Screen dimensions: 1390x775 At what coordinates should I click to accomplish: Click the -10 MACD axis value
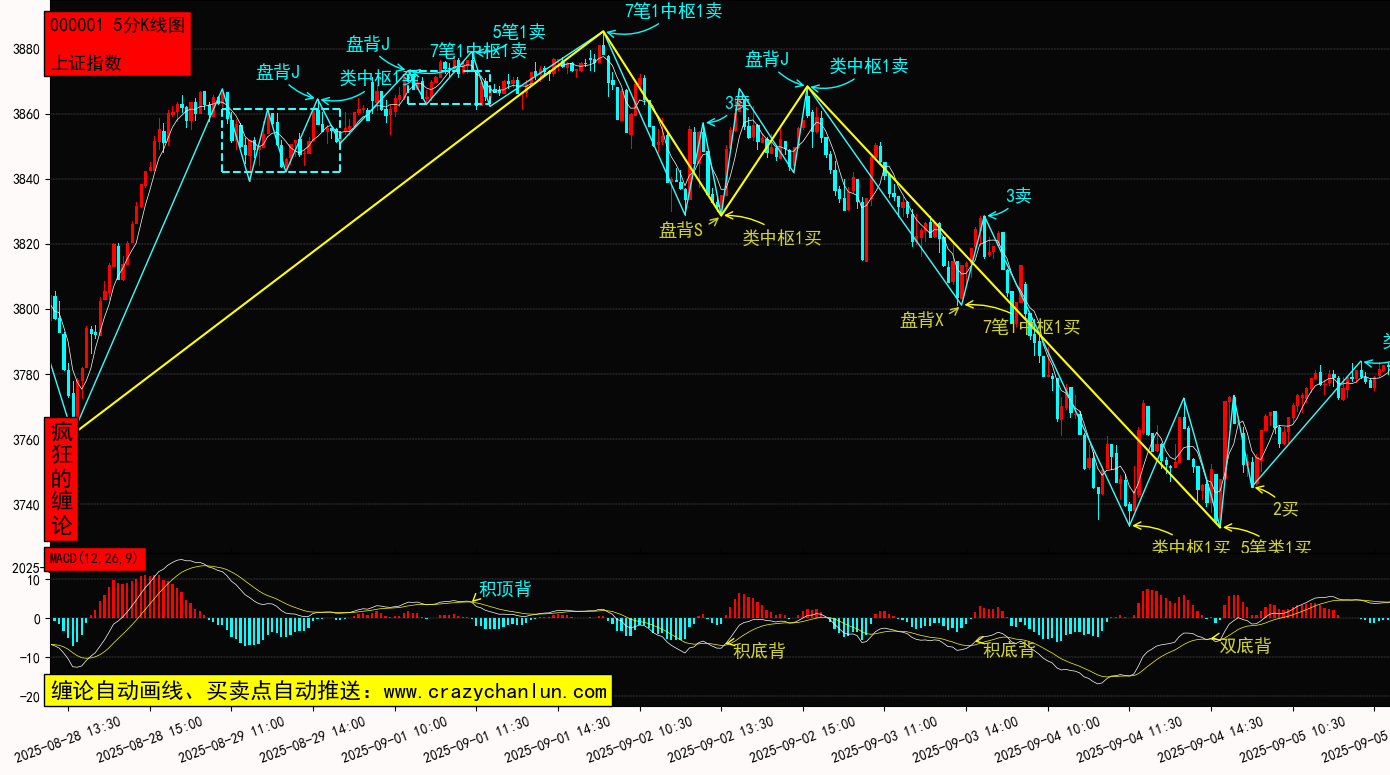[28, 658]
